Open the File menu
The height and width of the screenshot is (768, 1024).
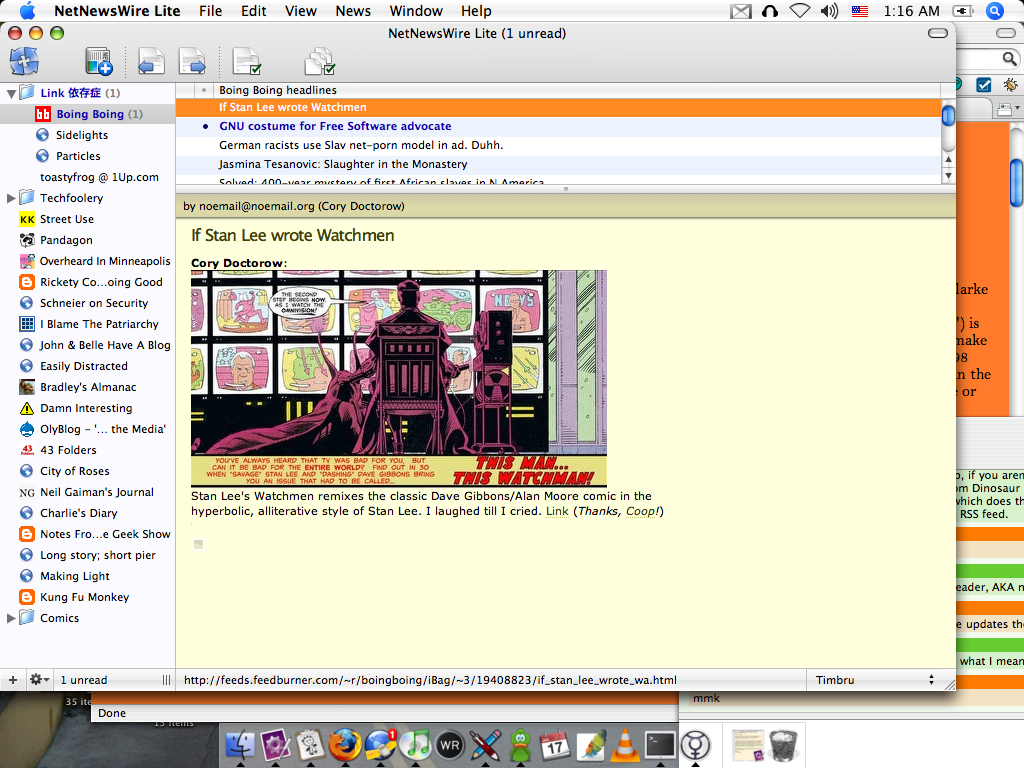(x=210, y=11)
